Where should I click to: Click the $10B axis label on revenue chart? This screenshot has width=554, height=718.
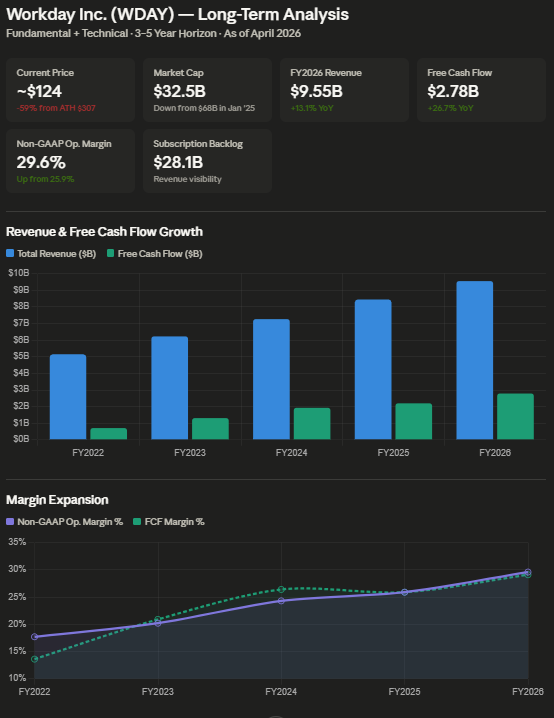point(19,273)
